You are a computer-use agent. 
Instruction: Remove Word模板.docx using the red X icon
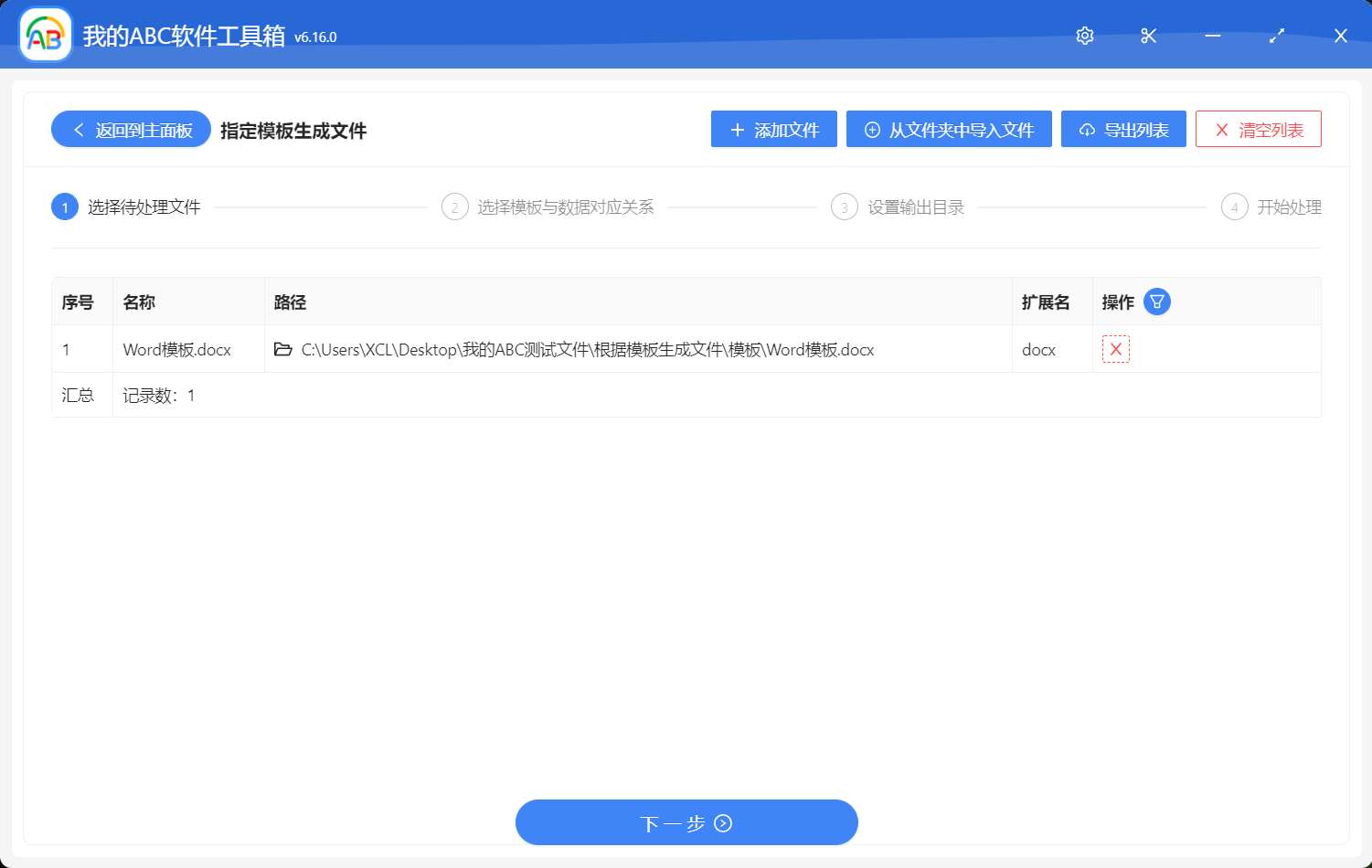[1115, 349]
